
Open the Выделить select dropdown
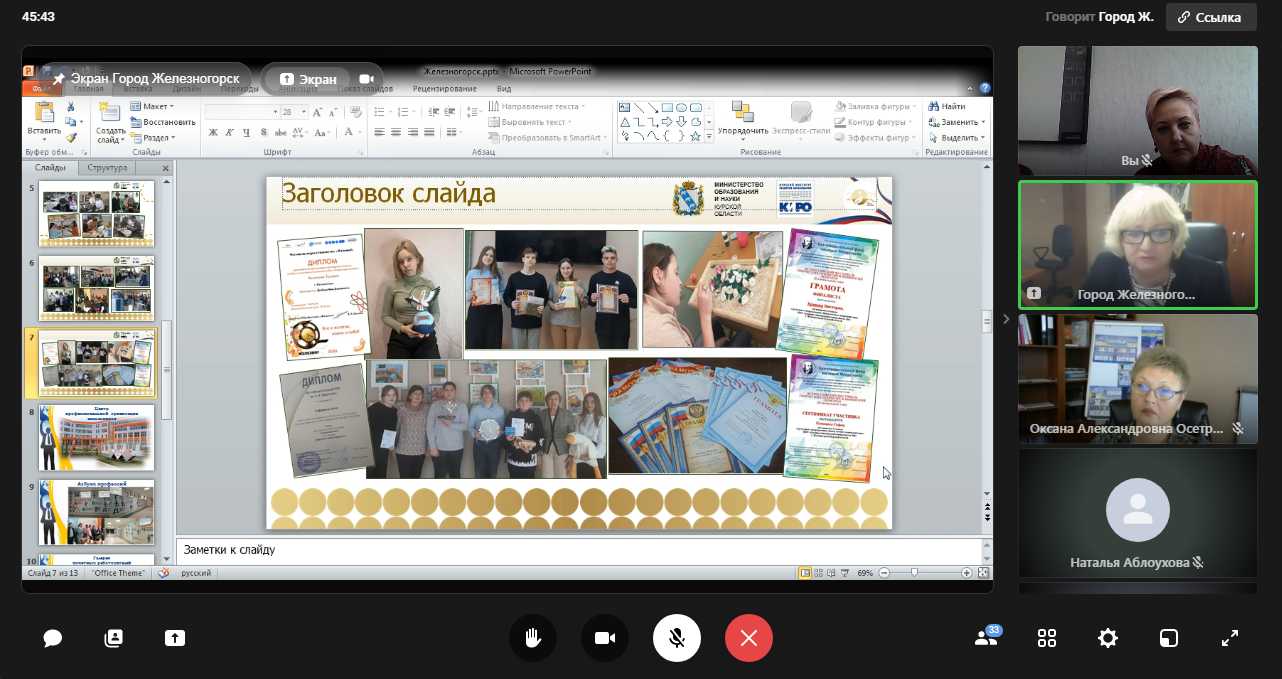pyautogui.click(x=957, y=138)
